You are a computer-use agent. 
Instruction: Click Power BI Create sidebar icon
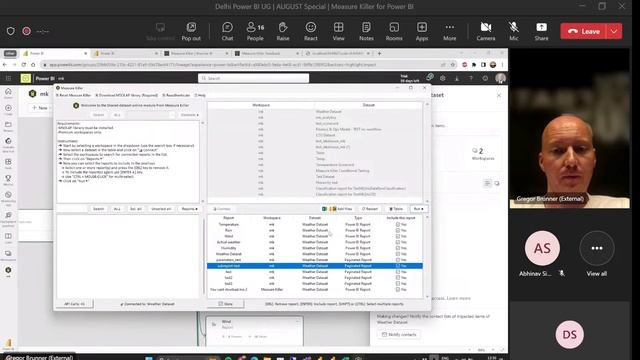coord(8,110)
